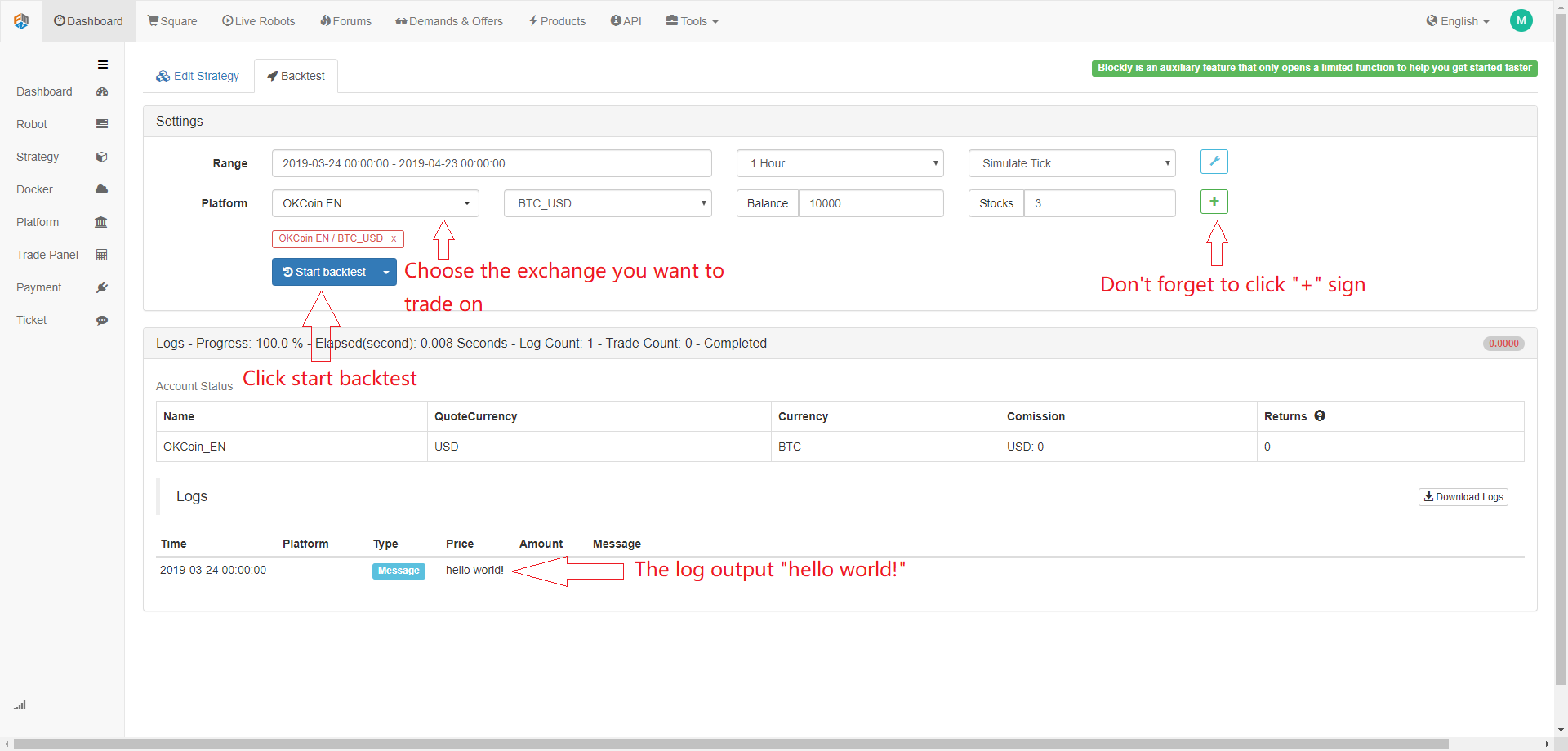Expand the Start backtest split-button caret
Viewport: 1568px width, 751px height.
(x=386, y=272)
